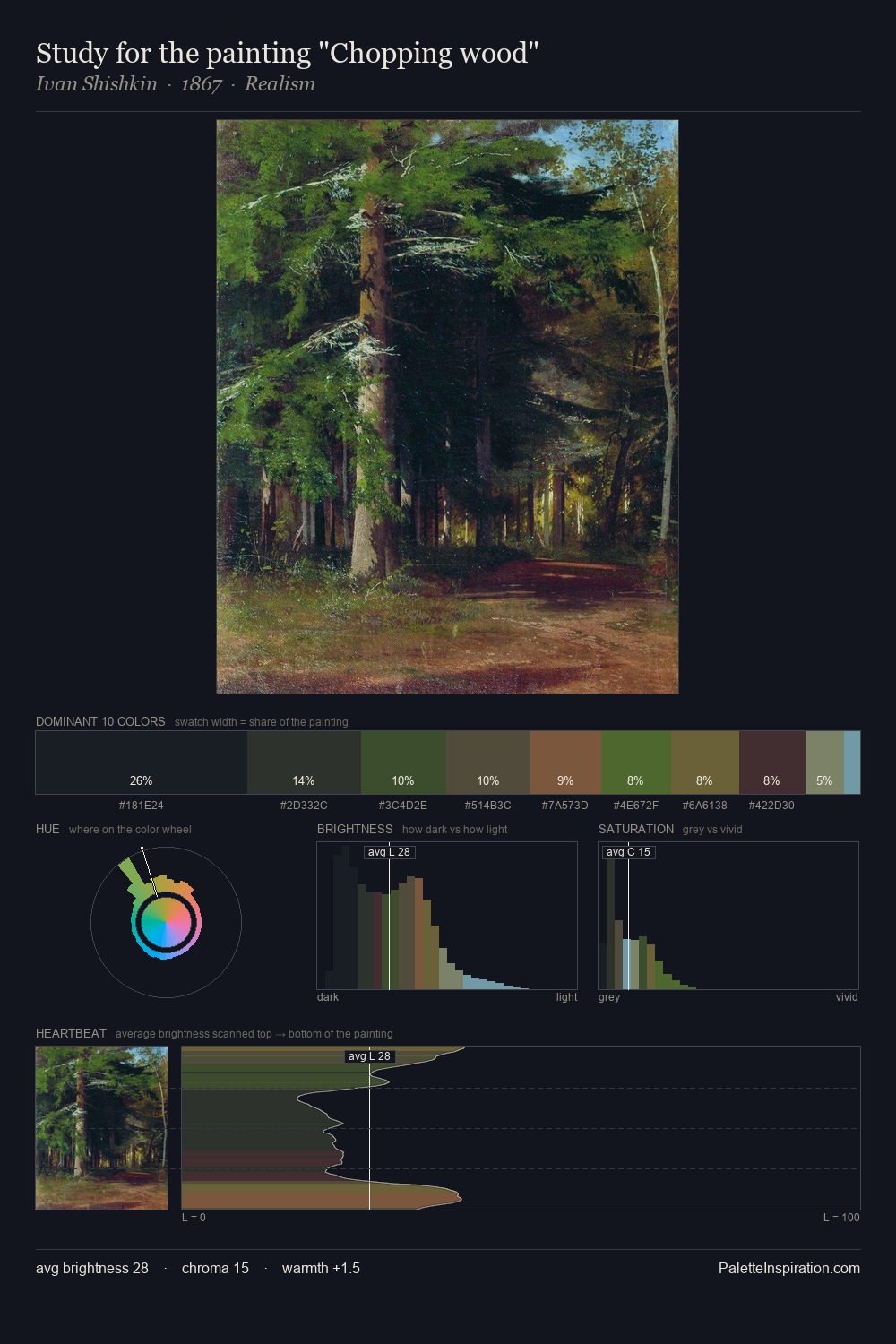The image size is (896, 1344).
Task: Click the 'L = 0' axis label
Action: [194, 1218]
